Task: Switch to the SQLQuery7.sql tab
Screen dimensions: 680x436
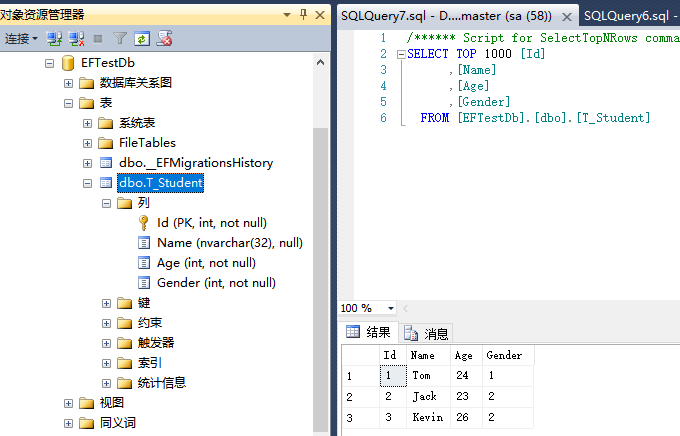Action: point(446,16)
